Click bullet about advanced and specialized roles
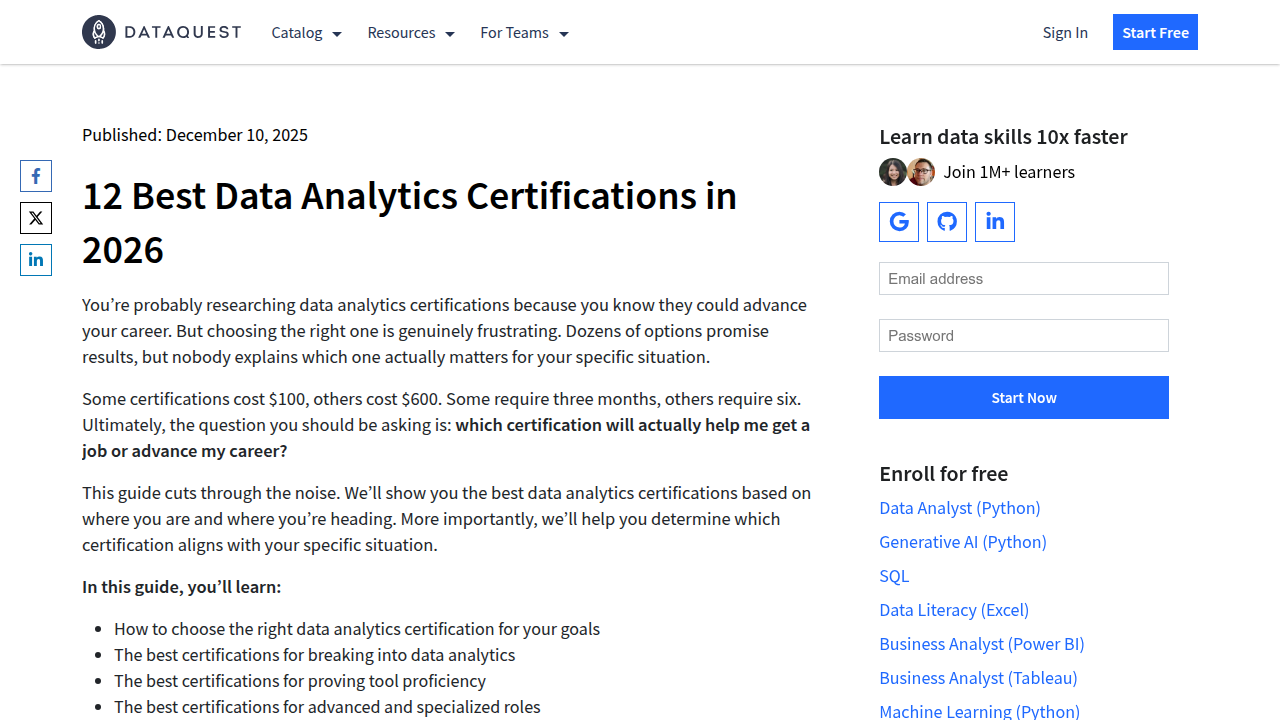This screenshot has height=720, width=1280. [x=327, y=707]
